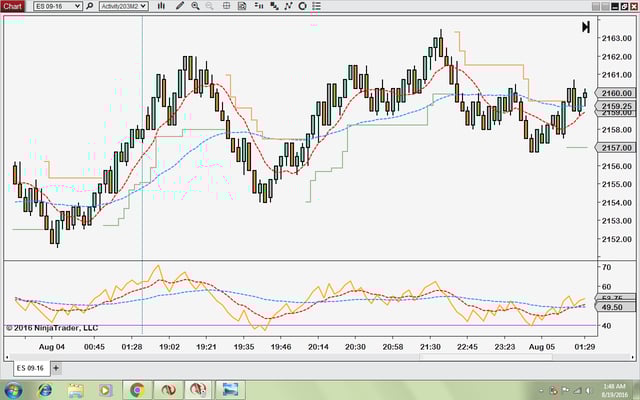This screenshot has width=640, height=400.
Task: Jump to latest bar arrow icon
Action: point(586,27)
